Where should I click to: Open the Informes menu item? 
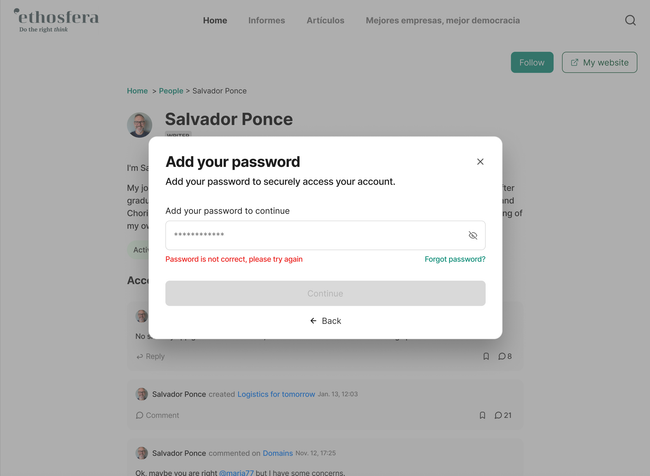(x=266, y=20)
